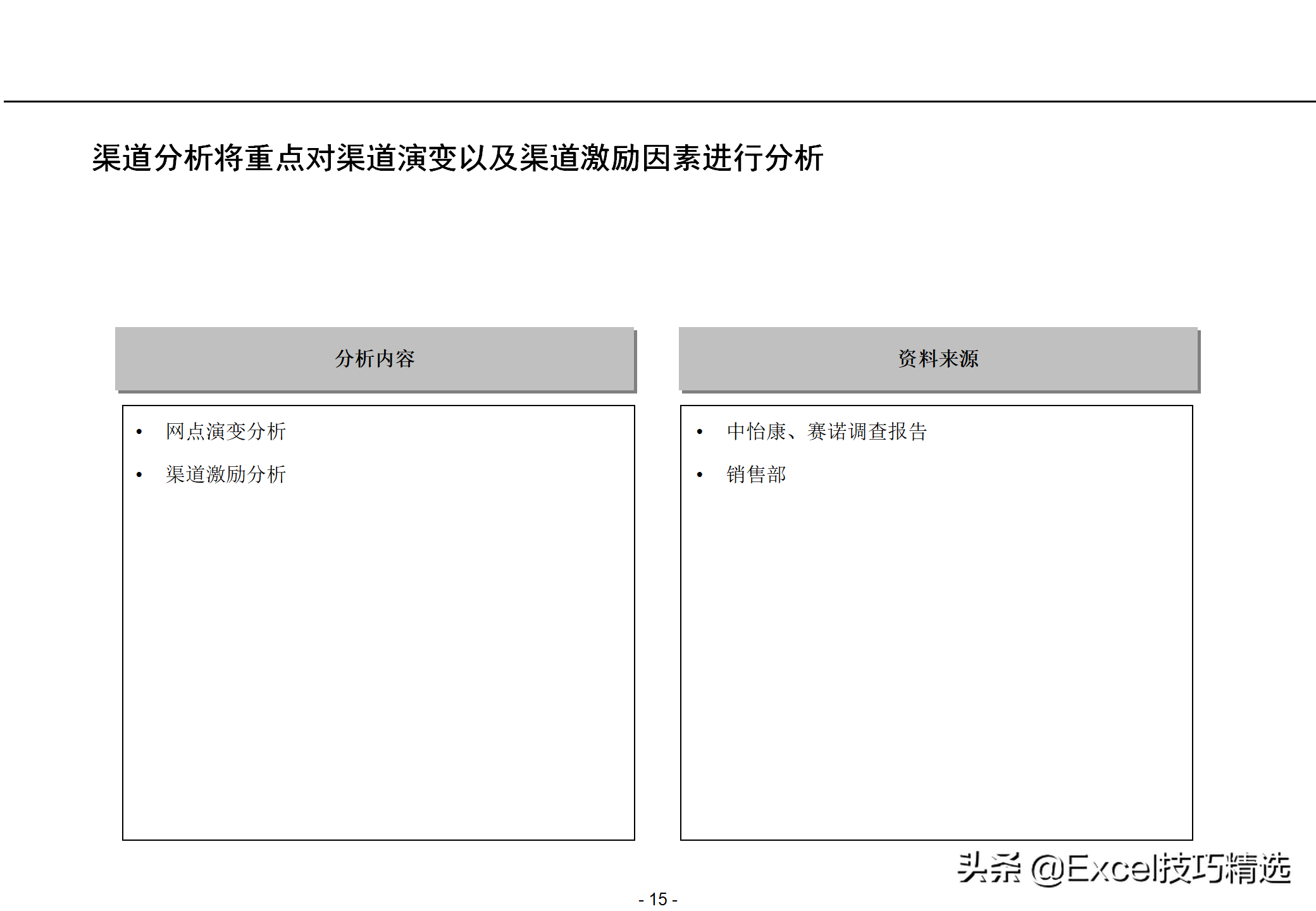This screenshot has width=1316, height=911.
Task: Click the bullet point before 渠道激励分析
Action: click(139, 475)
